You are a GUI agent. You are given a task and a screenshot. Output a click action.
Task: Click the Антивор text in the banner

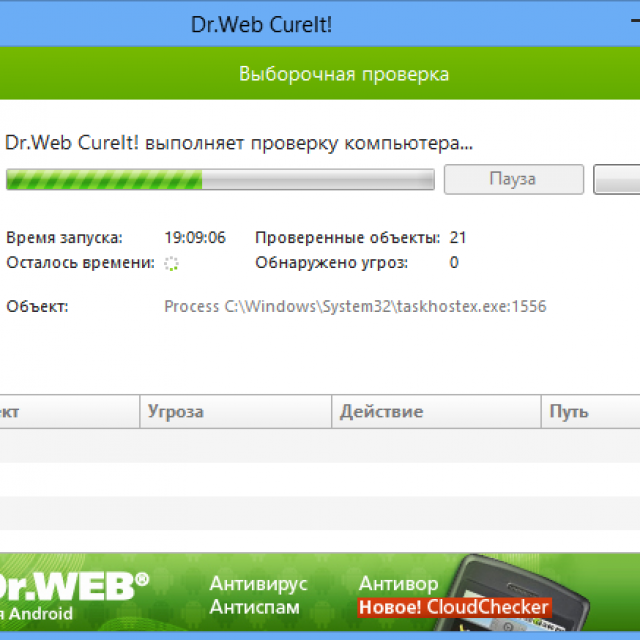tap(398, 584)
